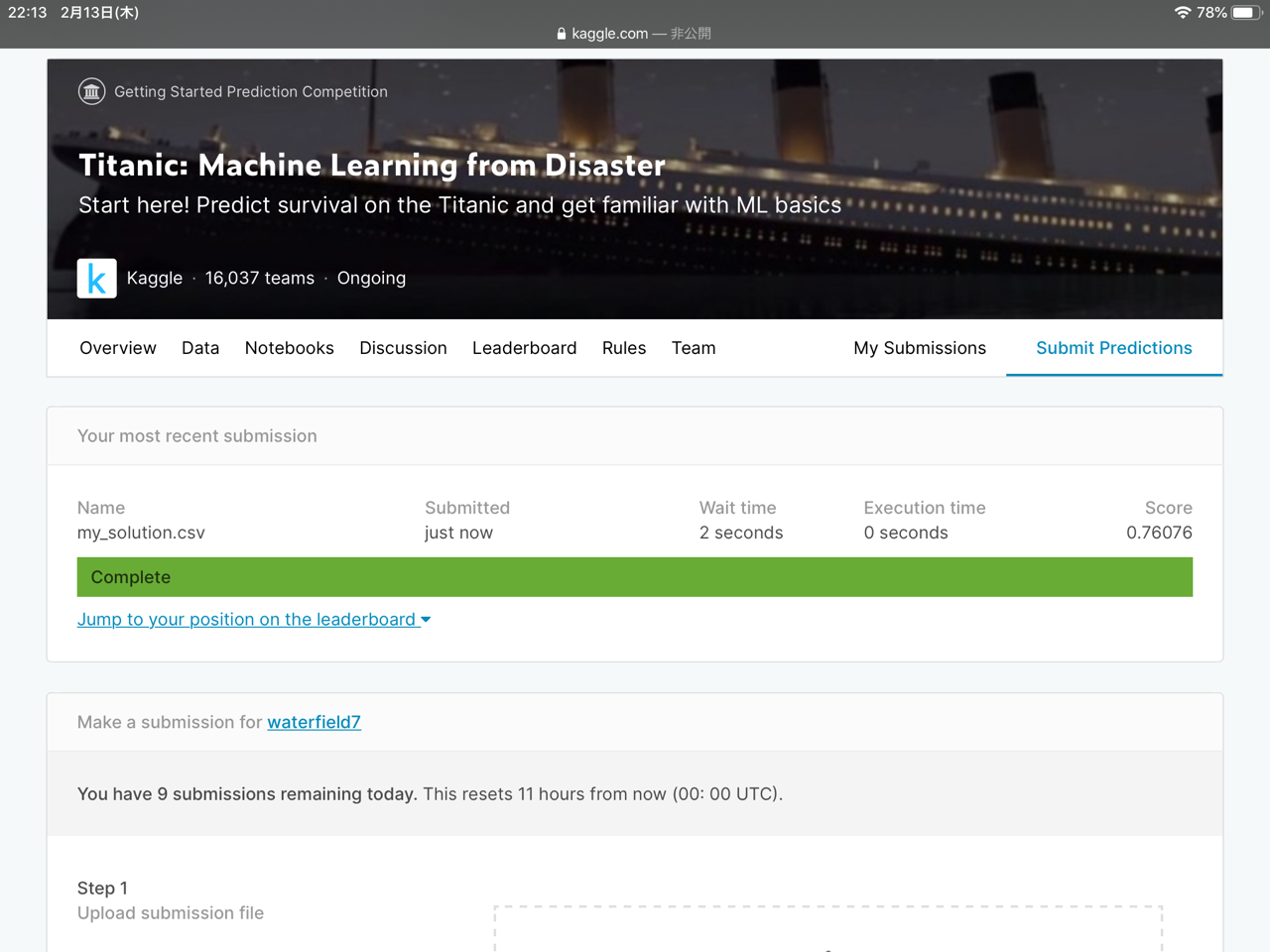This screenshot has height=952, width=1270.
Task: Tap the battery indicator icon
Action: (1246, 13)
